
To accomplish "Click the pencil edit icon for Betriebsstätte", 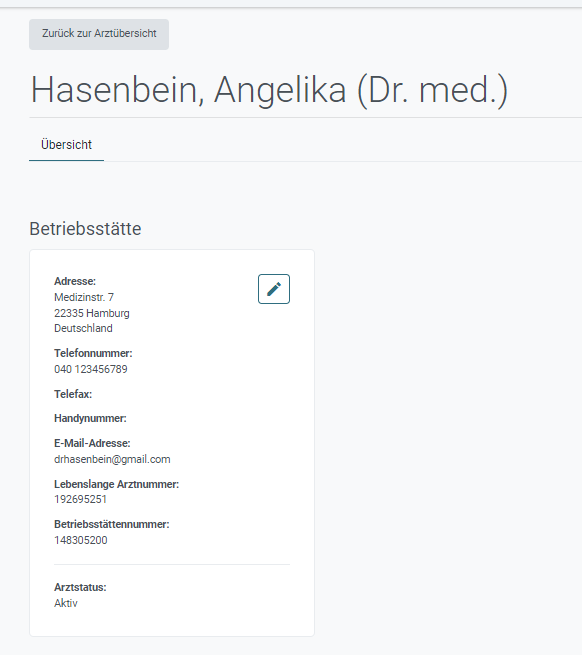I will coord(274,289).
